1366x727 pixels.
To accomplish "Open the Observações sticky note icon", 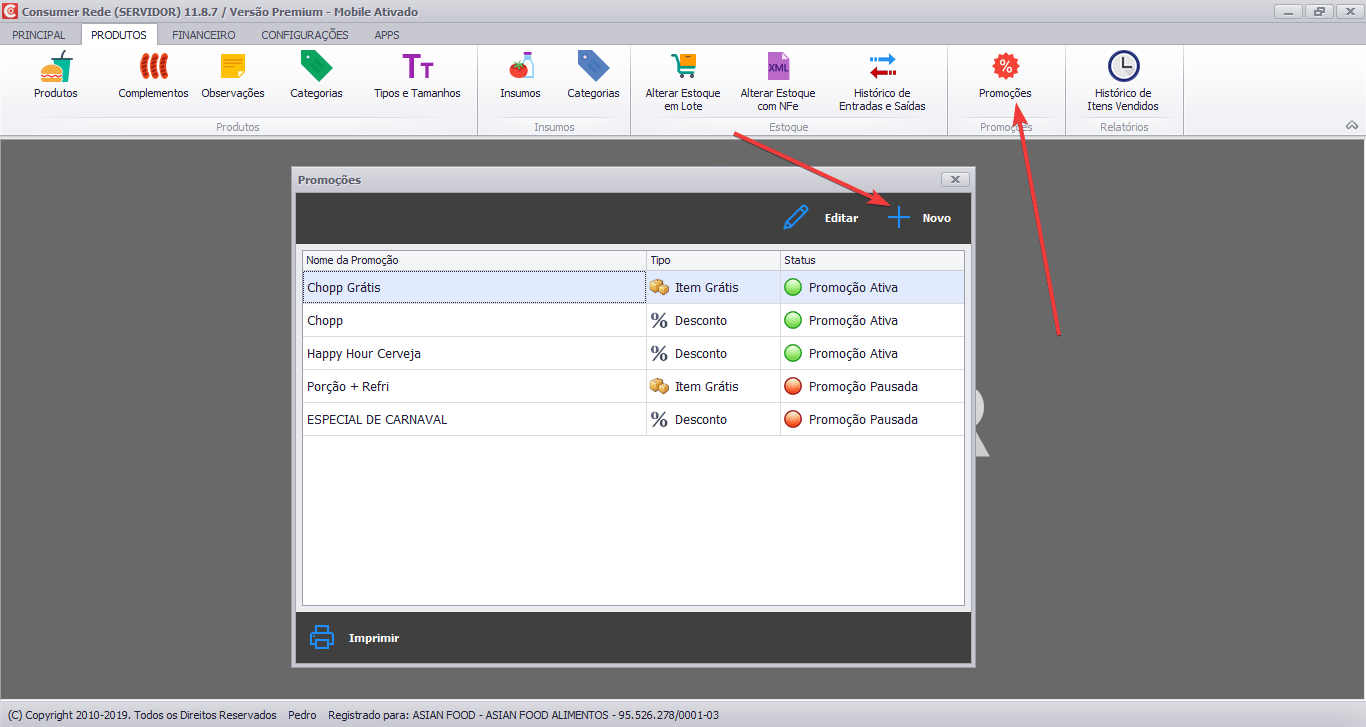I will click(x=233, y=67).
